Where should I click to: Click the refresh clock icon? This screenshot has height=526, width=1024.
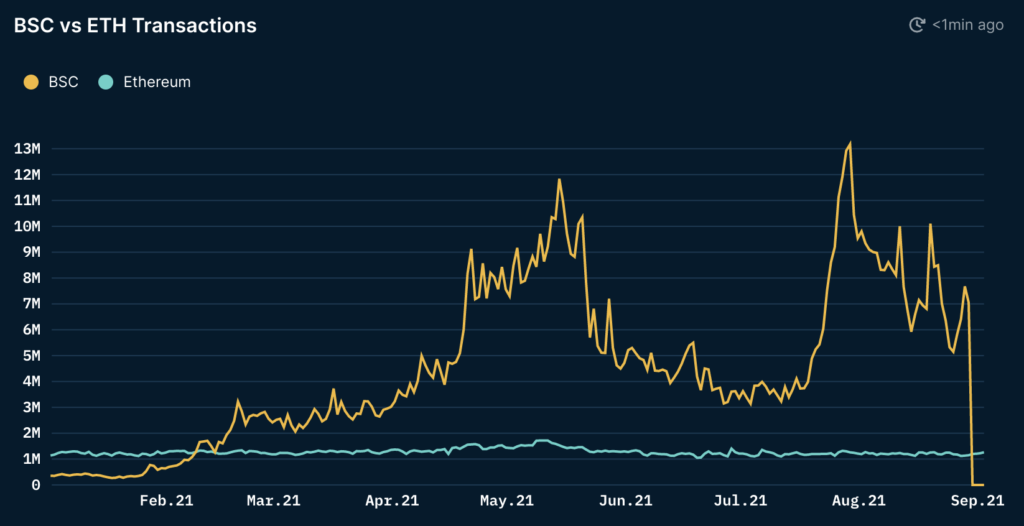tap(917, 25)
